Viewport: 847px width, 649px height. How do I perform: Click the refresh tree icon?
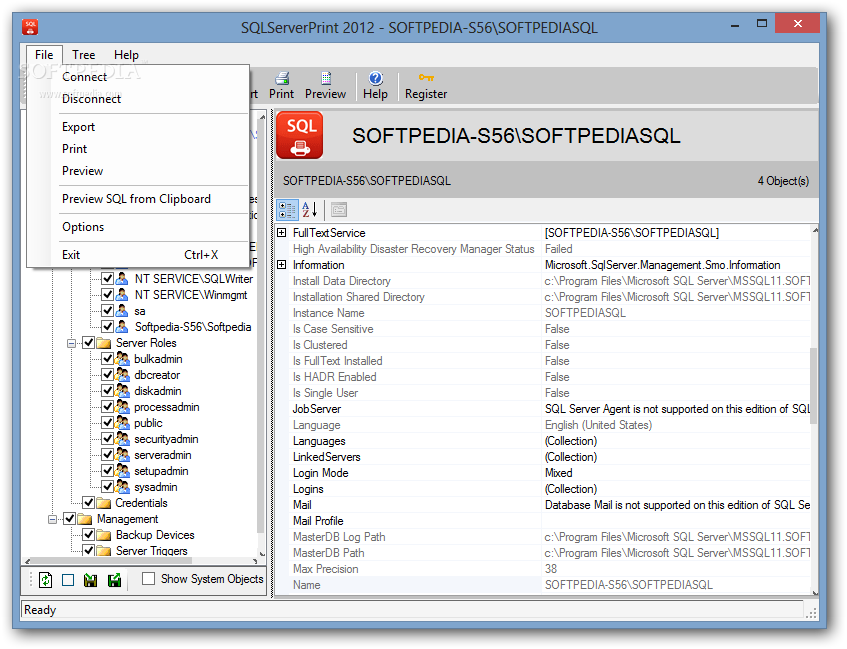(x=45, y=580)
